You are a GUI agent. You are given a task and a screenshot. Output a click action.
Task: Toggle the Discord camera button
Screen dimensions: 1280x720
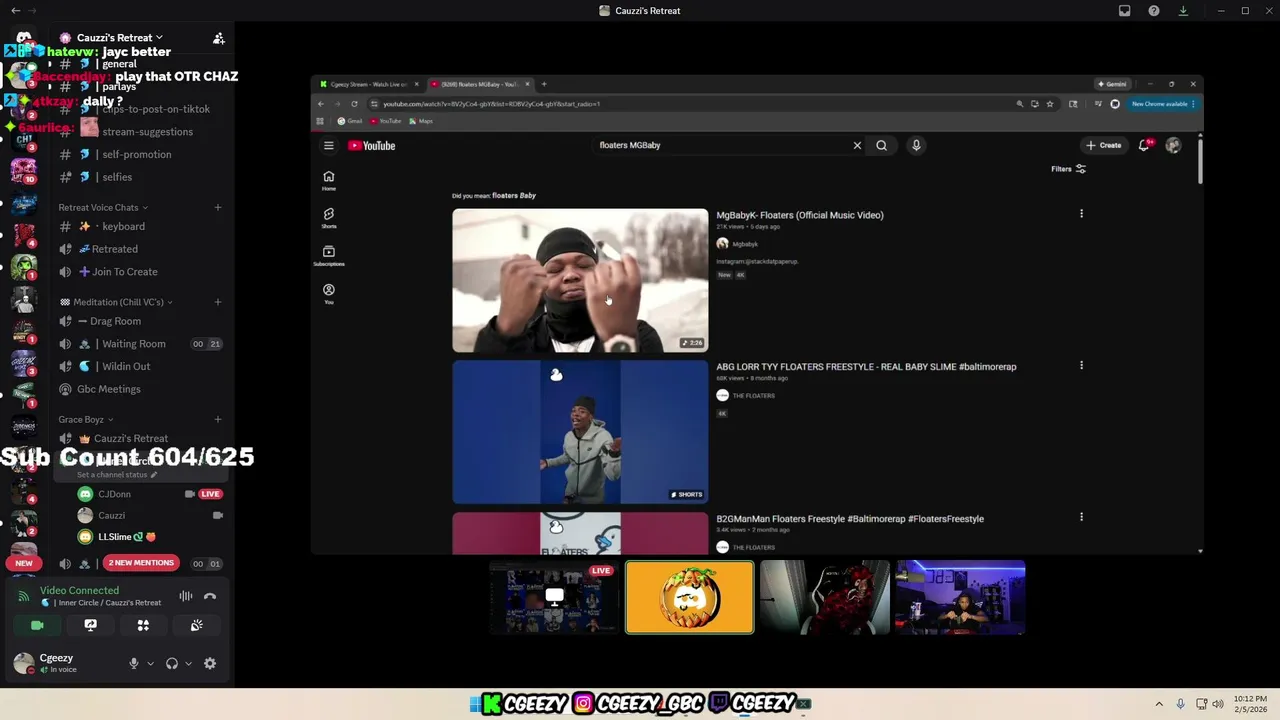click(37, 625)
